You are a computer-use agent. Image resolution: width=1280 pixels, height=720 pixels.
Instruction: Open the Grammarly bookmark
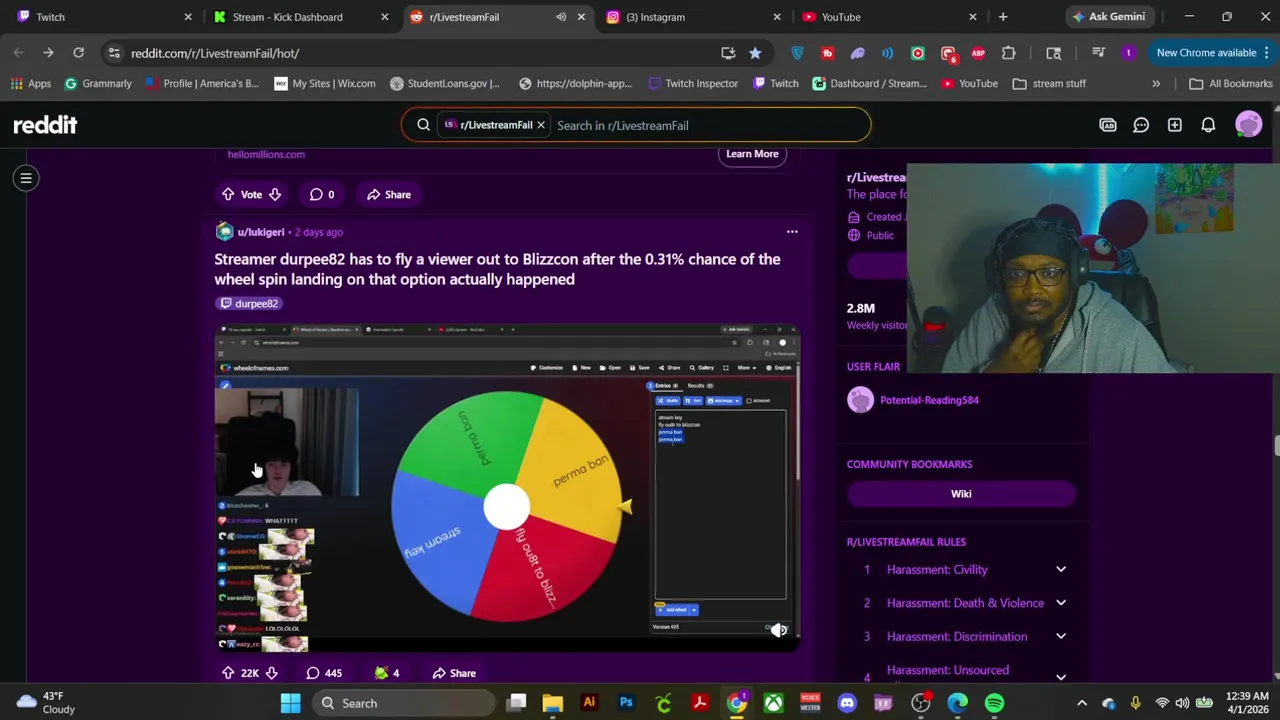[98, 84]
